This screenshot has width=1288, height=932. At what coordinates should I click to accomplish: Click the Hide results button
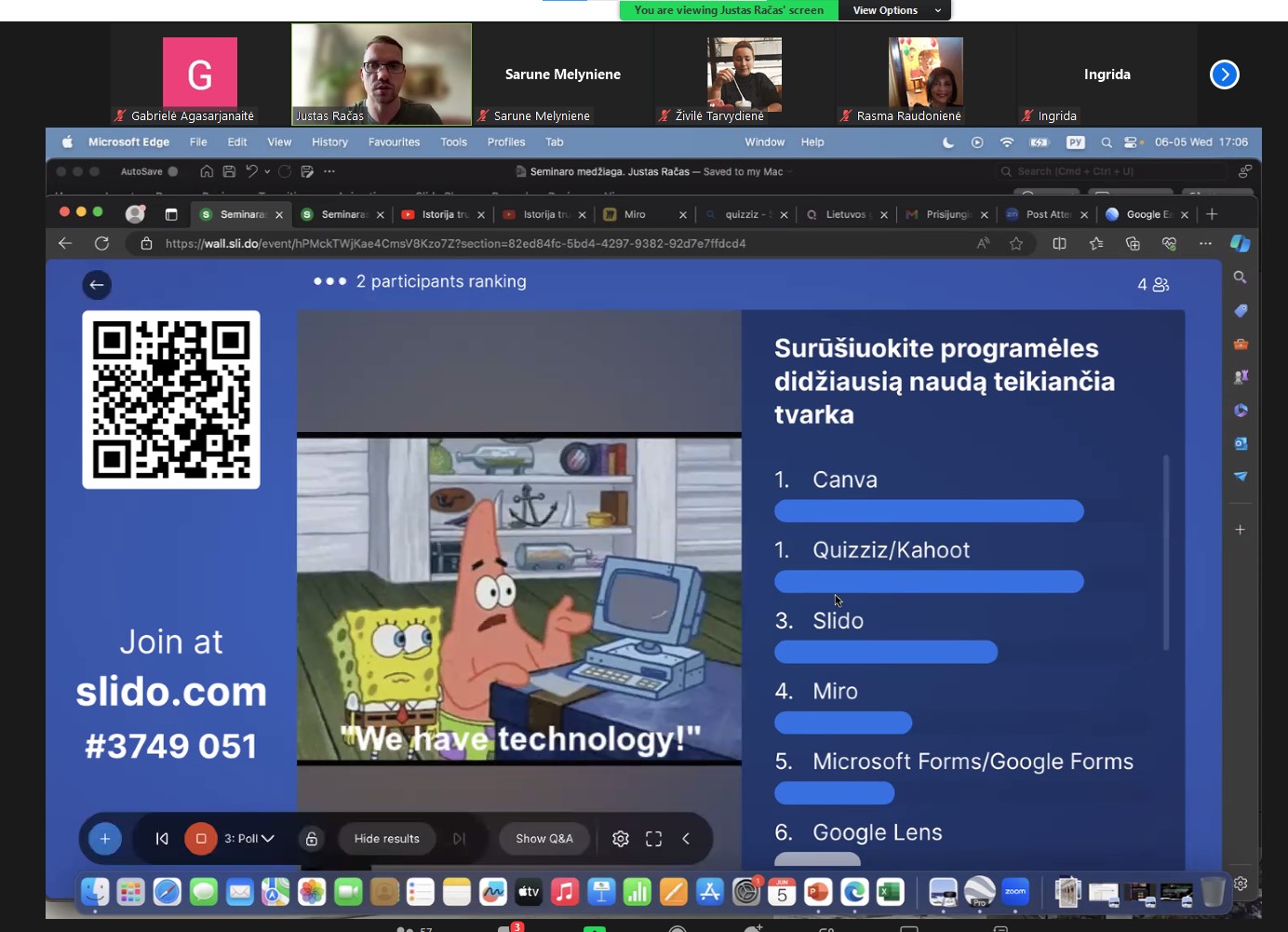click(387, 839)
